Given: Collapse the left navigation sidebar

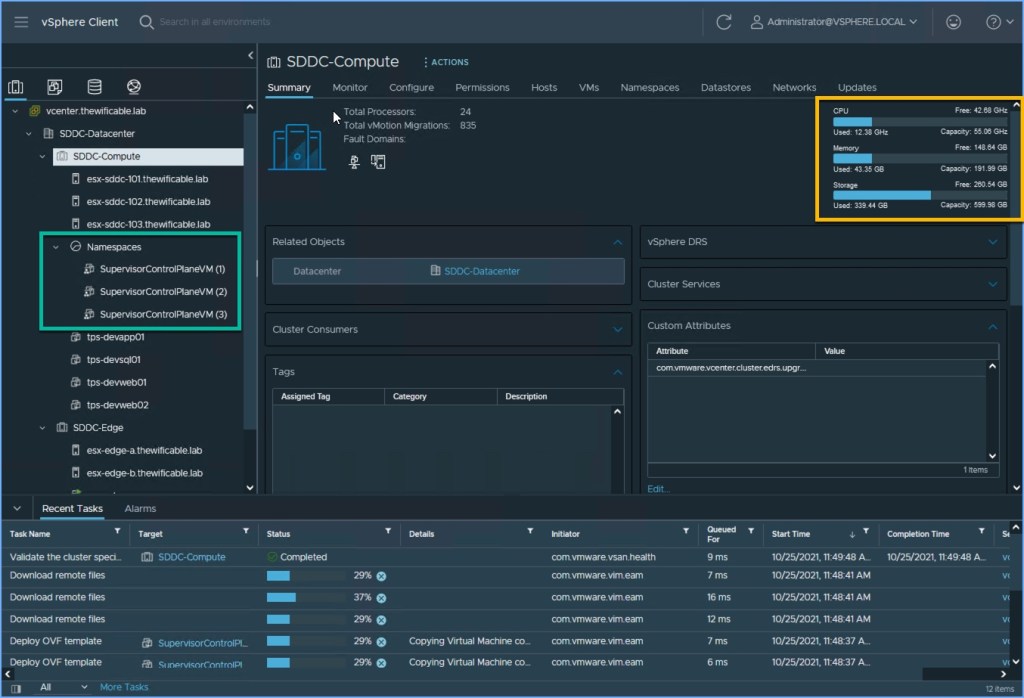Looking at the screenshot, I should pyautogui.click(x=250, y=55).
